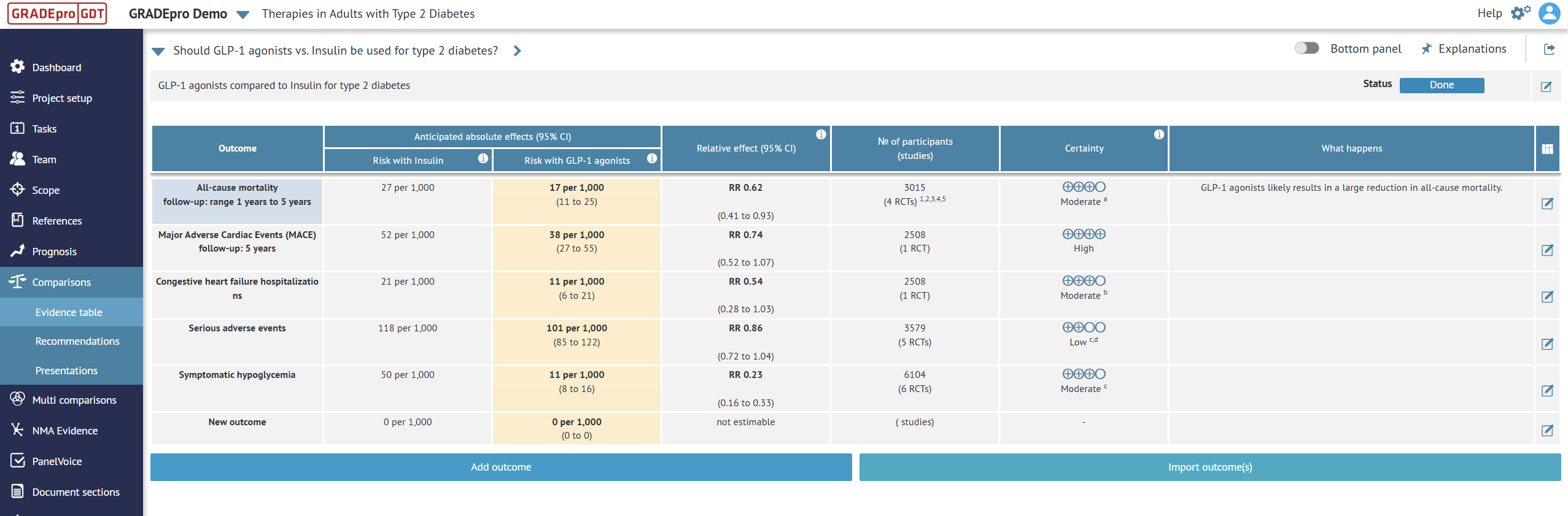This screenshot has width=1568, height=516.
Task: Click info icon for Certainty column
Action: (x=1159, y=134)
